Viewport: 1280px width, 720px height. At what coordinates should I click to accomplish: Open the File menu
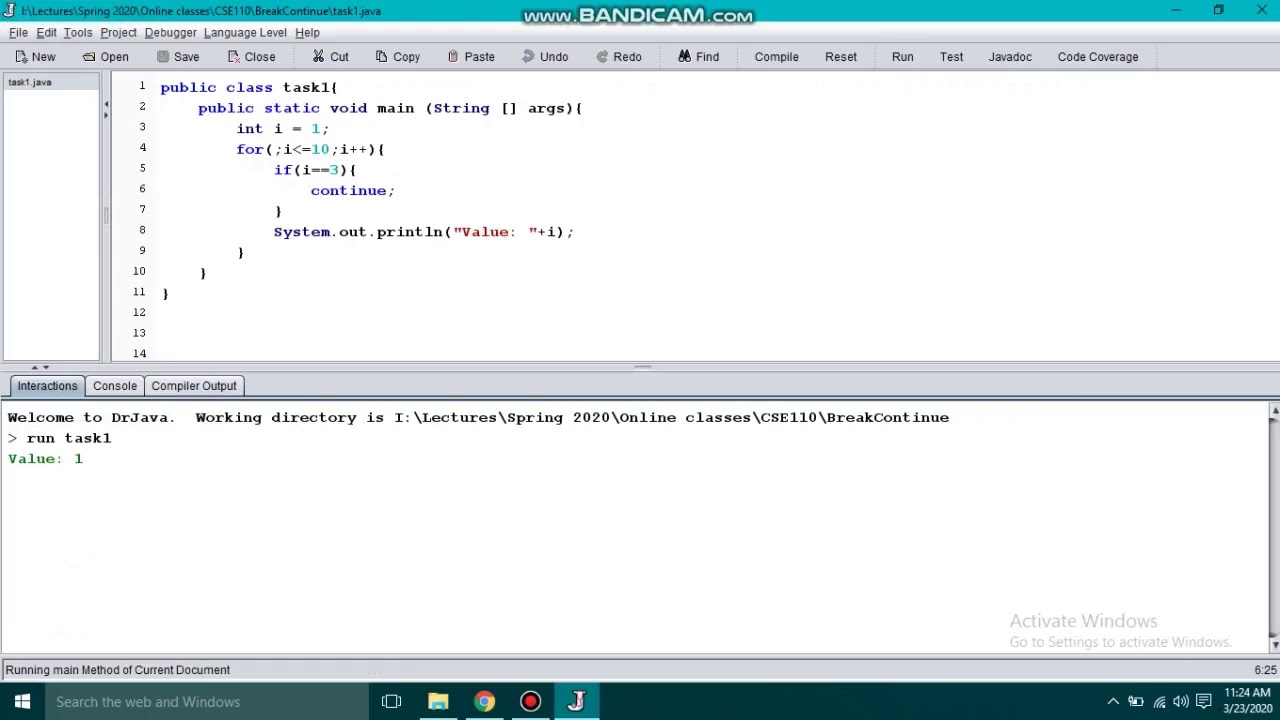coord(18,32)
